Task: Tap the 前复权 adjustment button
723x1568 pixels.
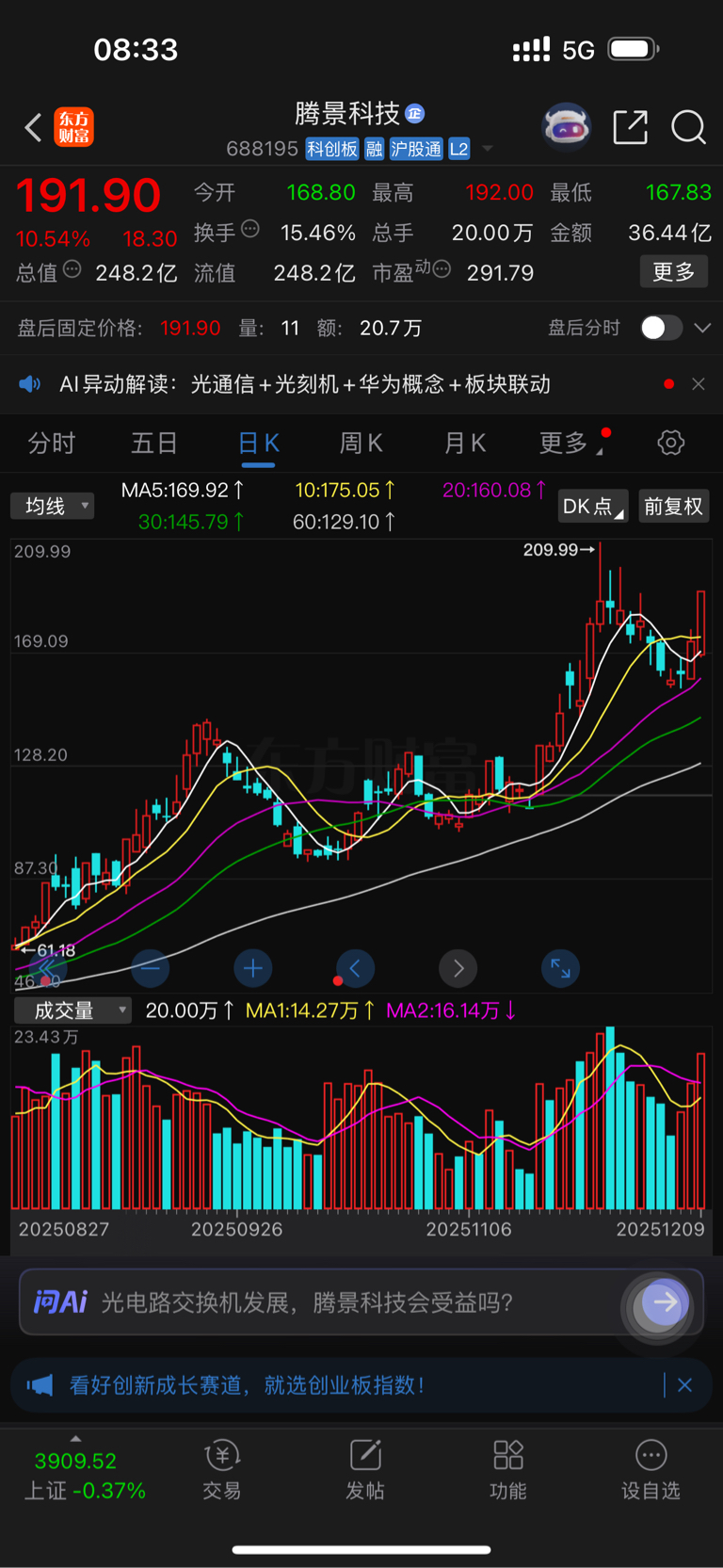Action: click(x=674, y=507)
